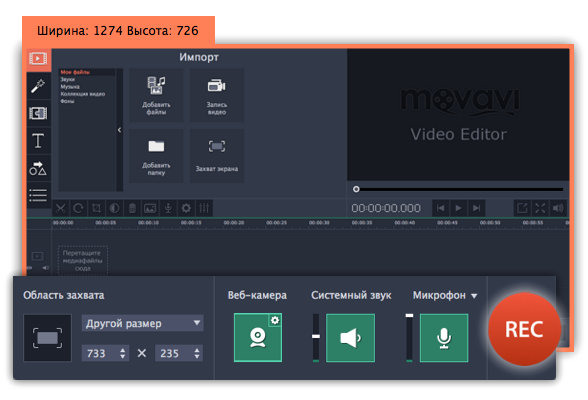Toggle the Webcam (Веб-камера) capture button

click(258, 338)
